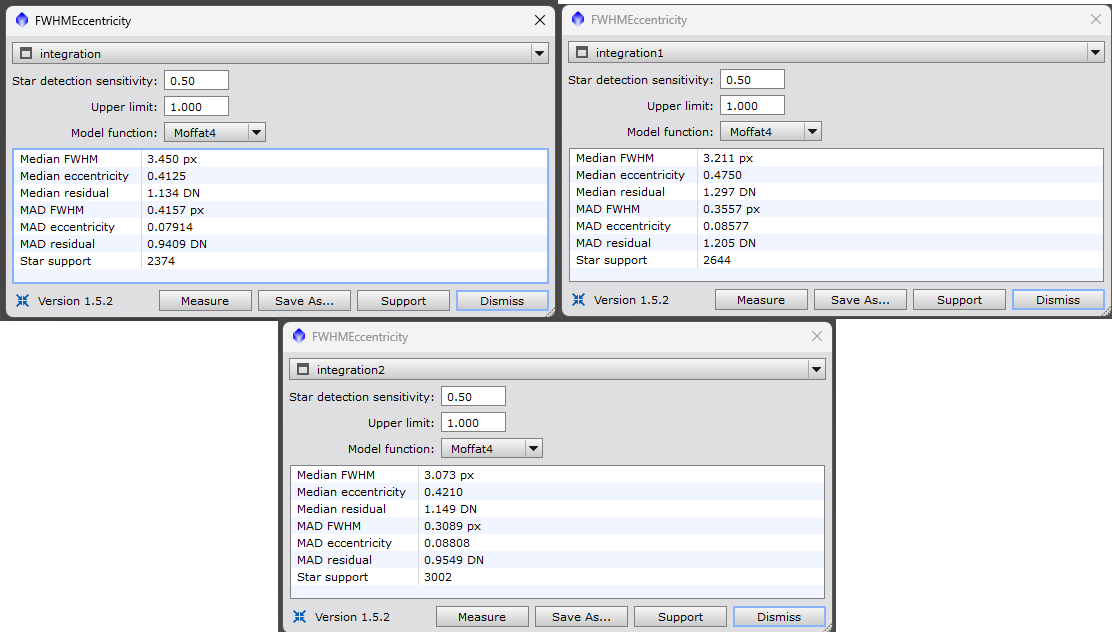Select the Median eccentricity 0.4210 row
The width and height of the screenshot is (1112, 632).
(x=557, y=492)
